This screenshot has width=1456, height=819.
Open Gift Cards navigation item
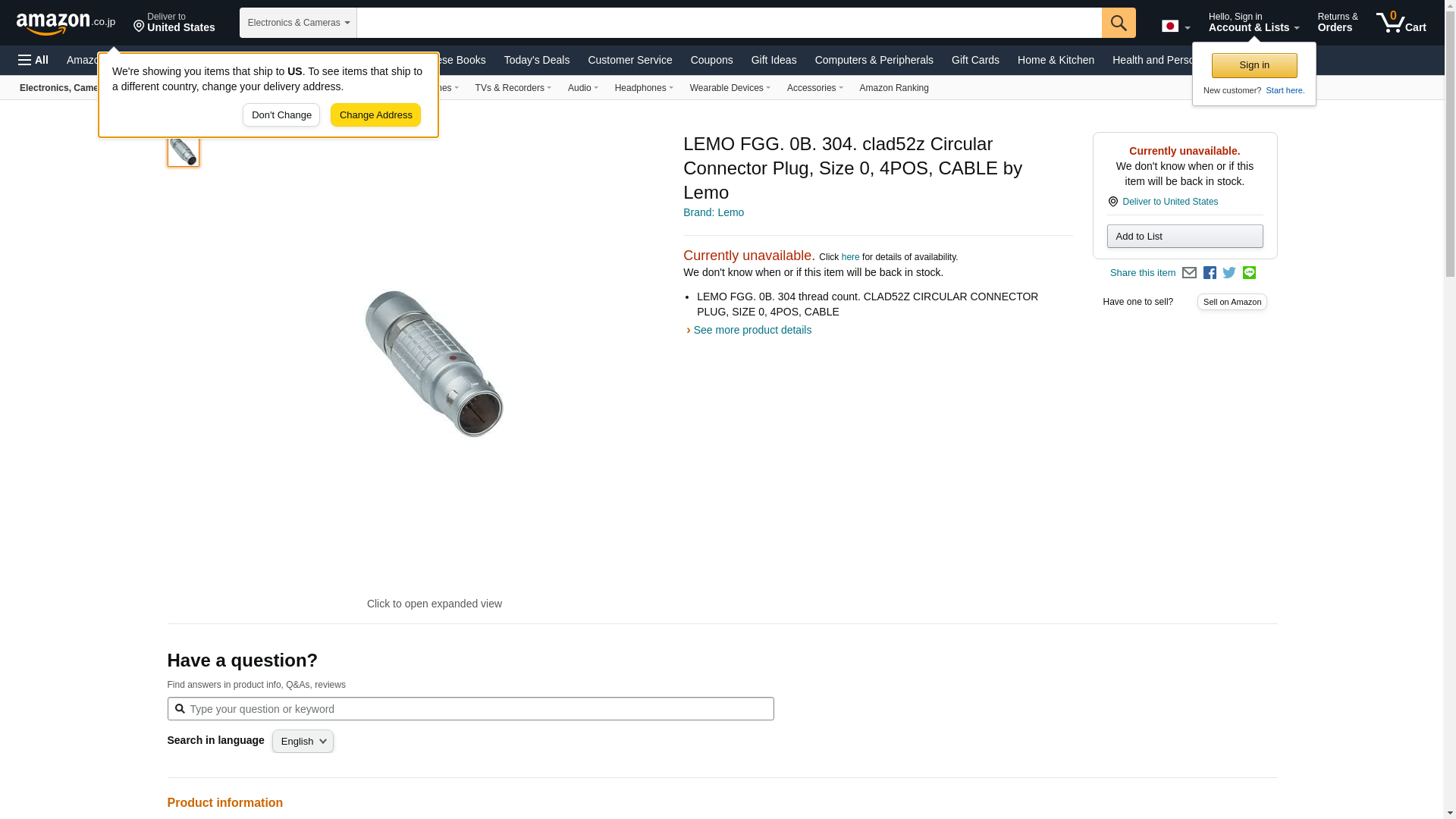click(x=975, y=60)
